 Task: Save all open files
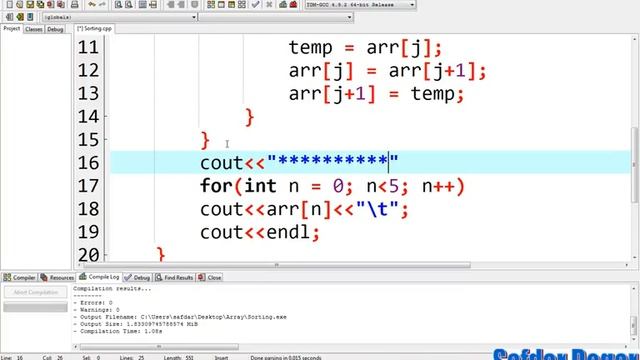click(40, 4)
